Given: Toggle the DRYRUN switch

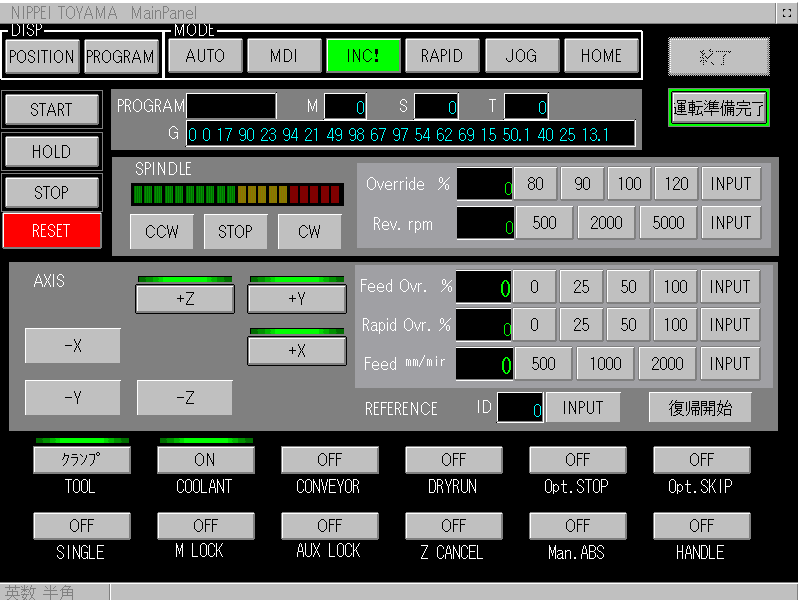Looking at the screenshot, I should [x=453, y=460].
